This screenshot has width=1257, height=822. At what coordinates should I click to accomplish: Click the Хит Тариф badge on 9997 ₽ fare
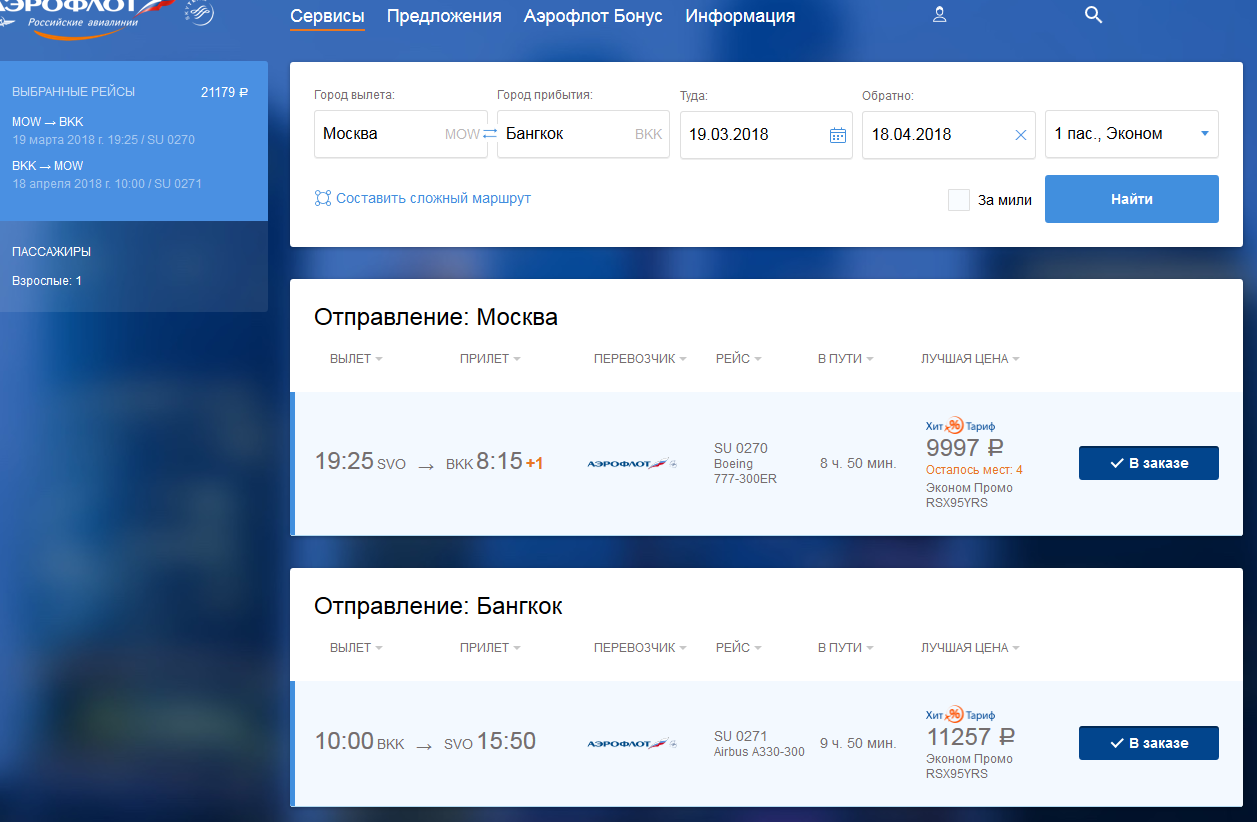960,425
